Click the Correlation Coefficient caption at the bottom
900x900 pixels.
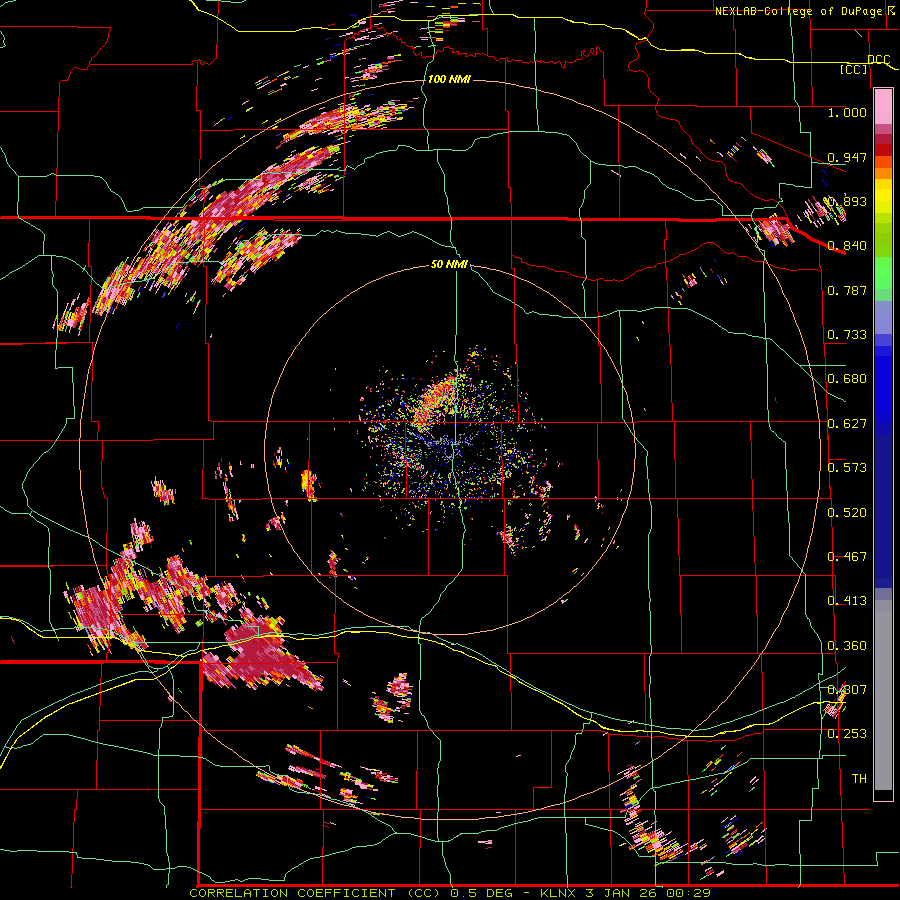coord(449,893)
